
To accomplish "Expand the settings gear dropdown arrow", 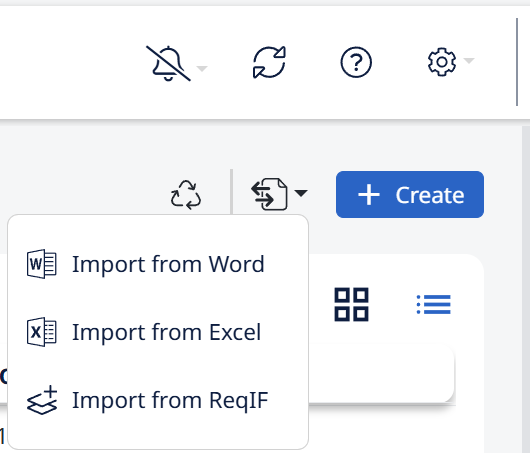I will click(469, 61).
